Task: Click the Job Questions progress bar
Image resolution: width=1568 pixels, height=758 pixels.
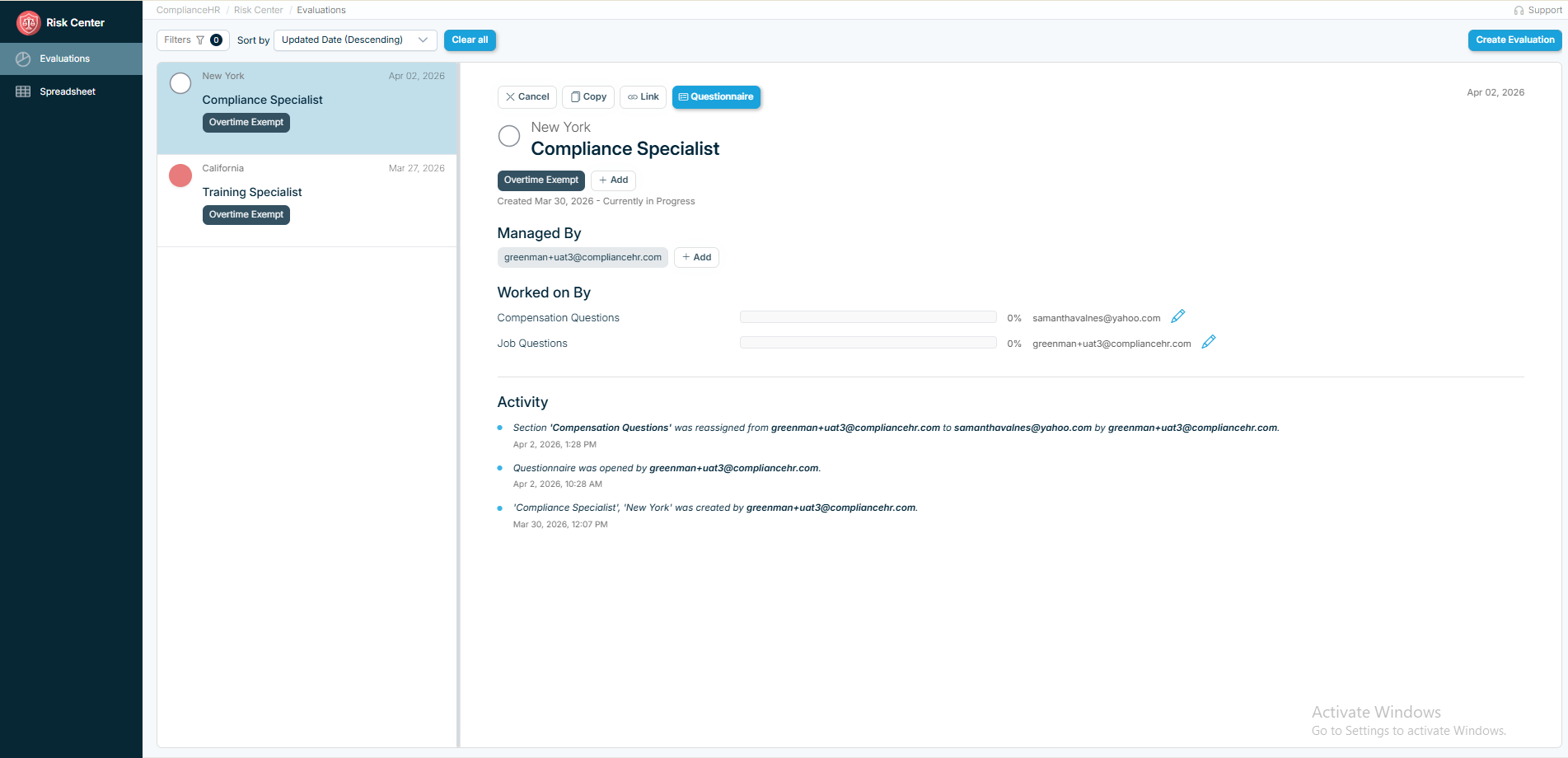Action: 868,343
